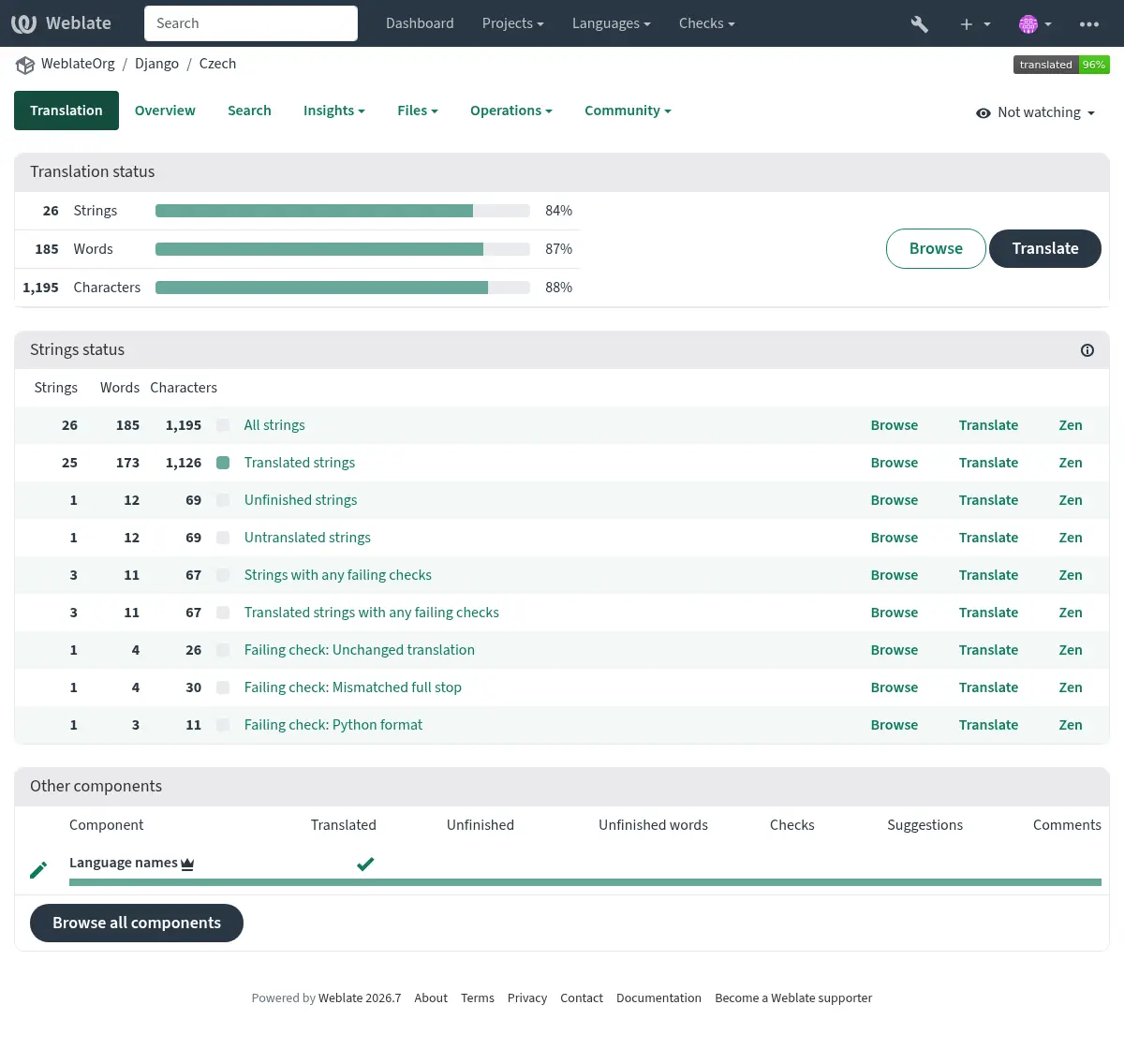The width and height of the screenshot is (1124, 1064).
Task: Switch to the Search tab
Action: tap(249, 111)
